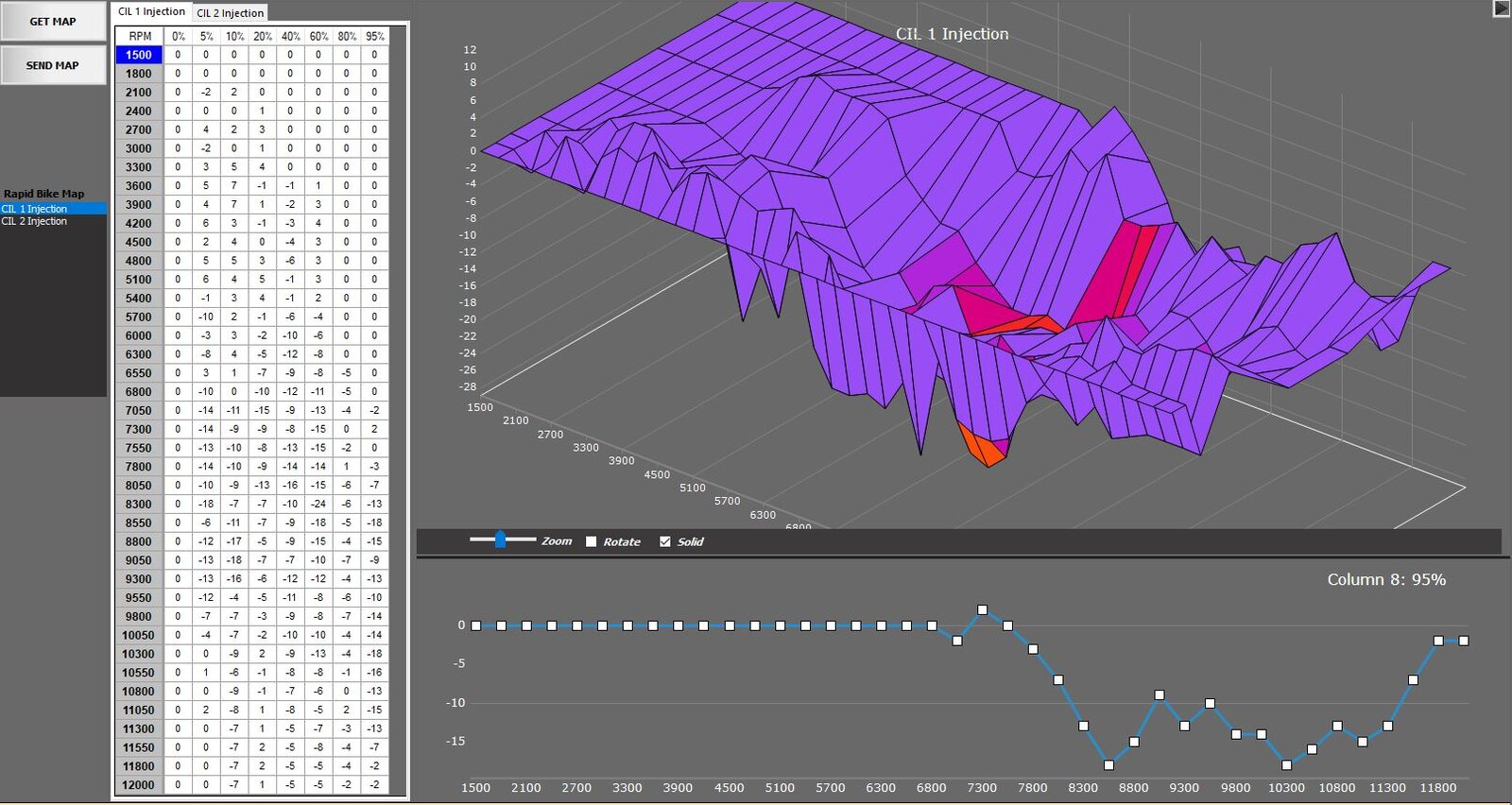Click the chart point above 7300 RPM
1512x805 pixels.
tap(983, 610)
